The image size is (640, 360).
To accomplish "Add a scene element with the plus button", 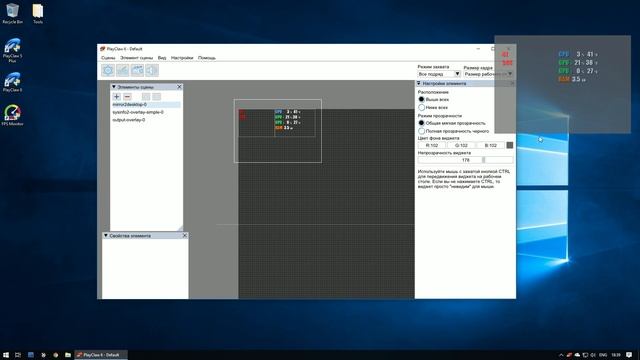I will click(117, 97).
